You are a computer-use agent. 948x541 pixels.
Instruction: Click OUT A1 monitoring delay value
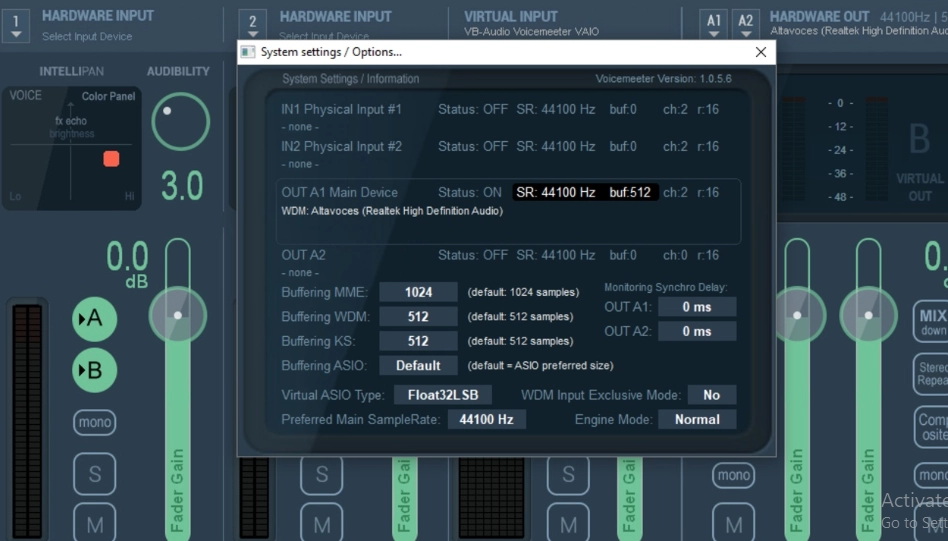pyautogui.click(x=697, y=306)
